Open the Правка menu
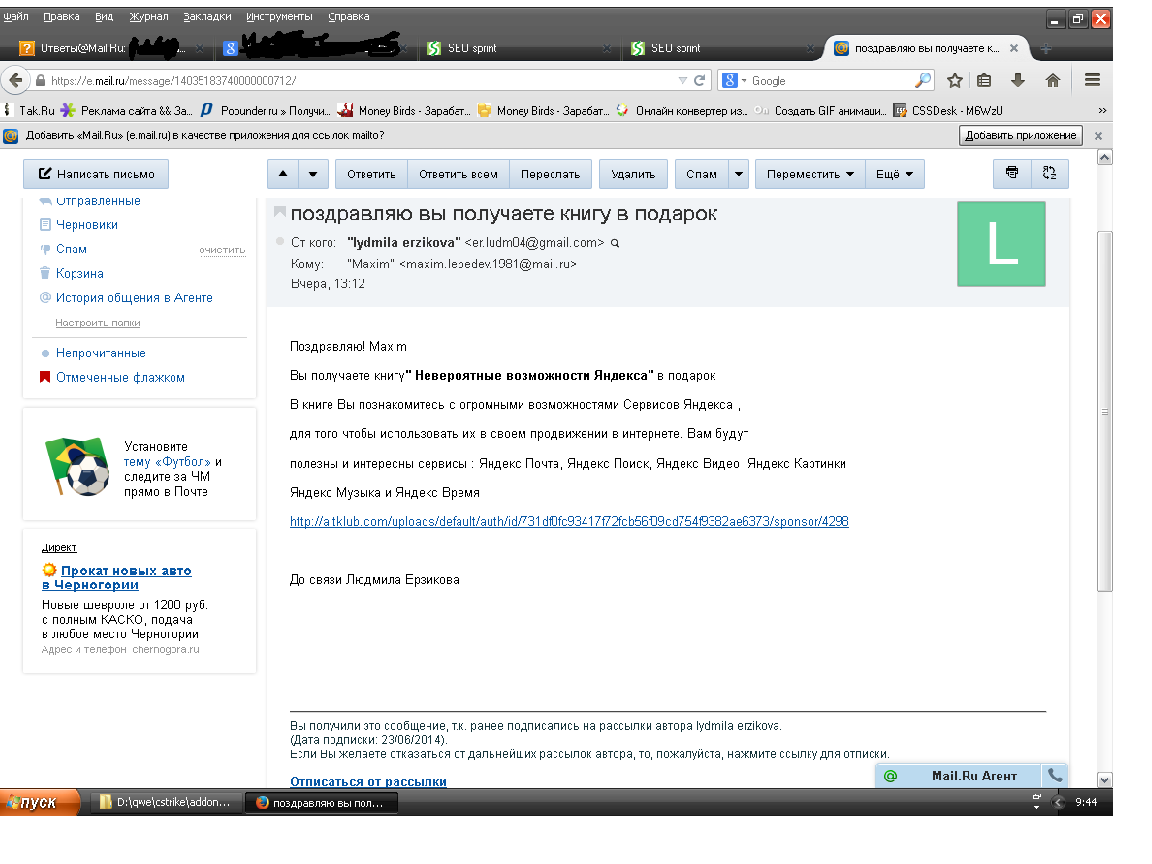Screen dimensions: 1152x864 click(x=61, y=16)
